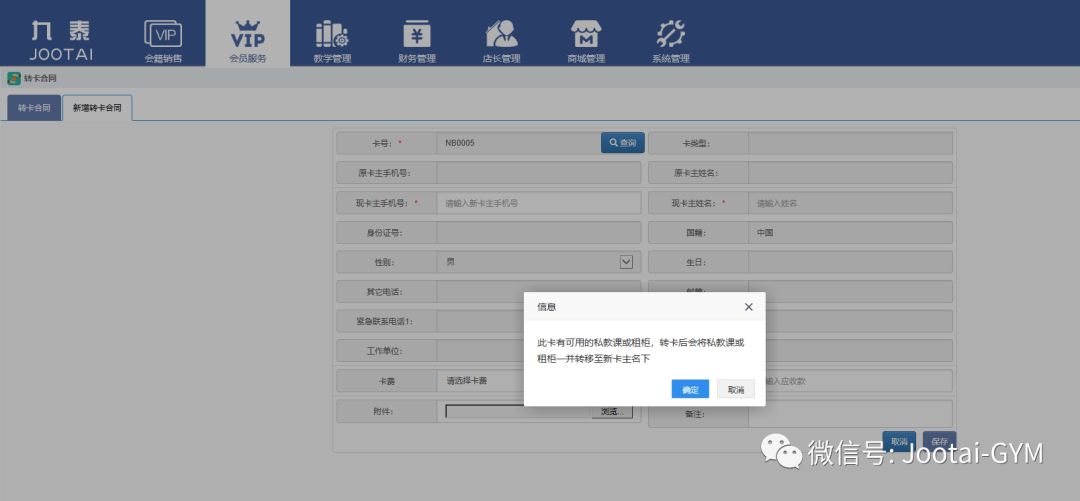This screenshot has height=501, width=1080.
Task: Click the 备注 remarks field
Action: pyautogui.click(x=851, y=413)
